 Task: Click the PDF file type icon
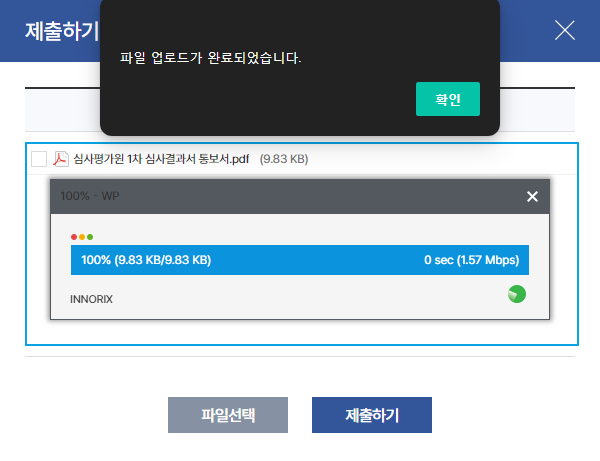[61, 159]
